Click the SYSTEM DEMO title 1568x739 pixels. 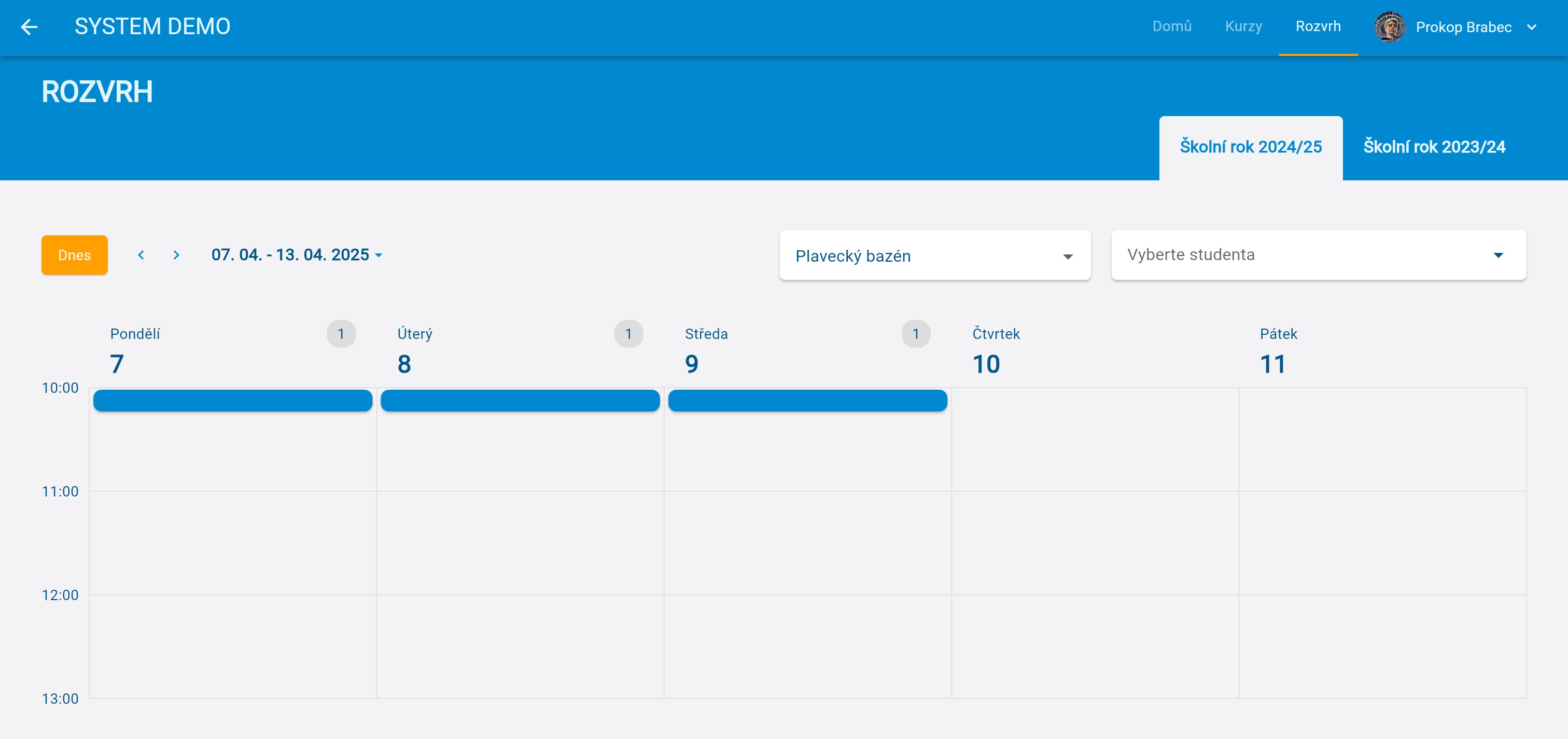[x=152, y=27]
